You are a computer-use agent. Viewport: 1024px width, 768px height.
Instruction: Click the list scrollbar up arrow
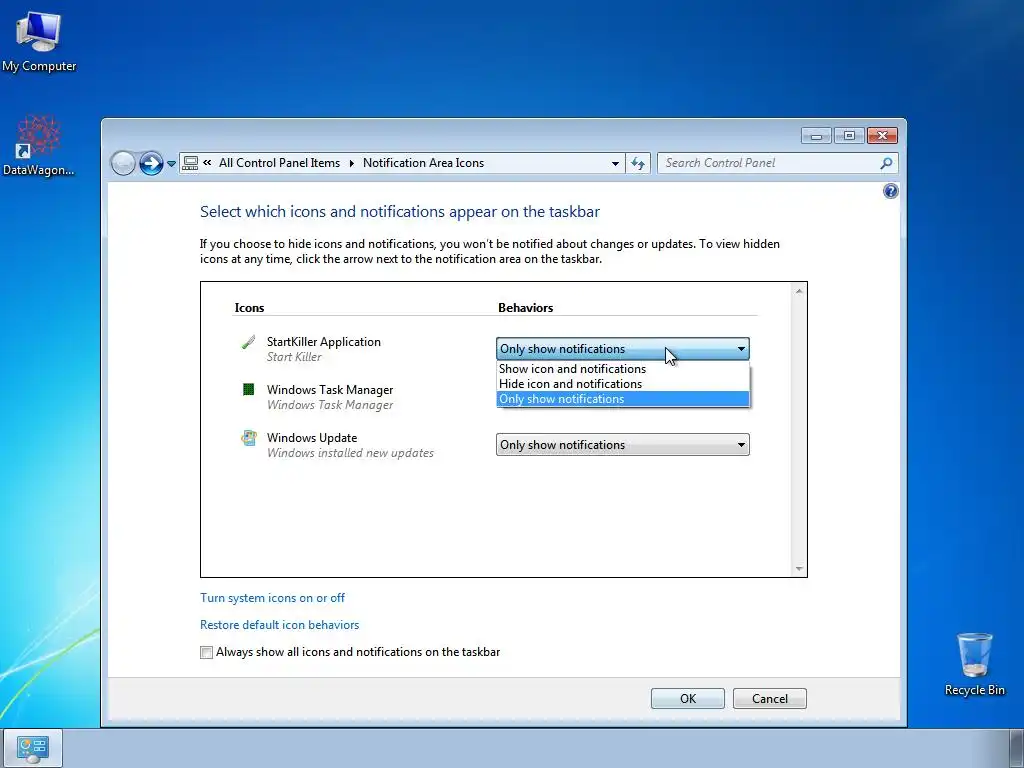pos(799,291)
